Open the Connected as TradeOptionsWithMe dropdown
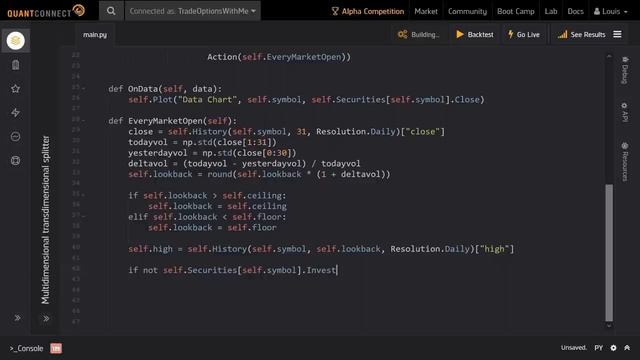Screen dimensions: 640x360 [193, 11]
